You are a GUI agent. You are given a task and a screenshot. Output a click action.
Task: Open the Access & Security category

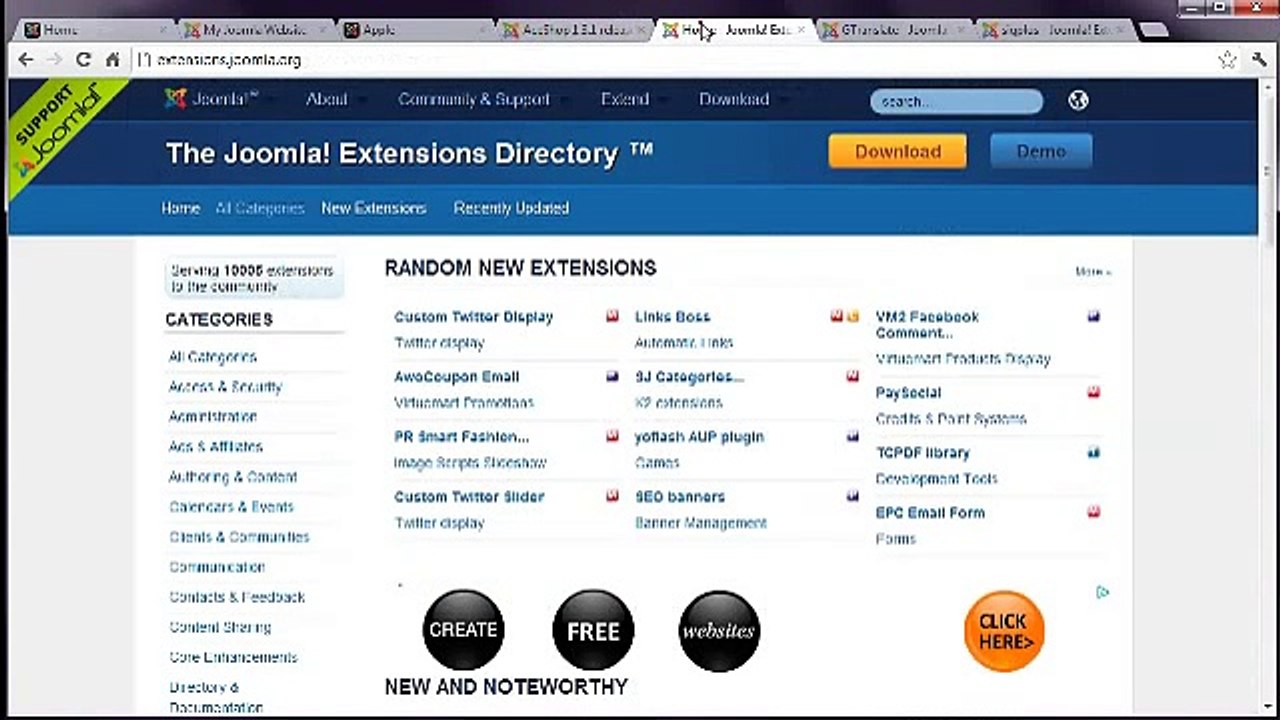click(x=226, y=386)
